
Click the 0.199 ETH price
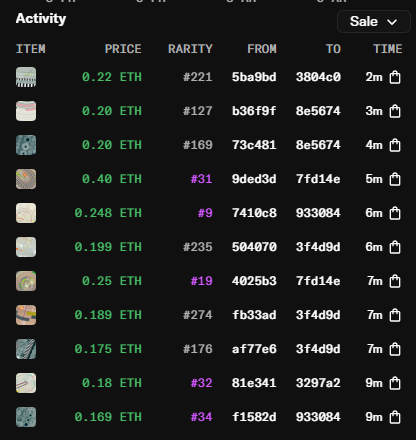[x=108, y=247]
